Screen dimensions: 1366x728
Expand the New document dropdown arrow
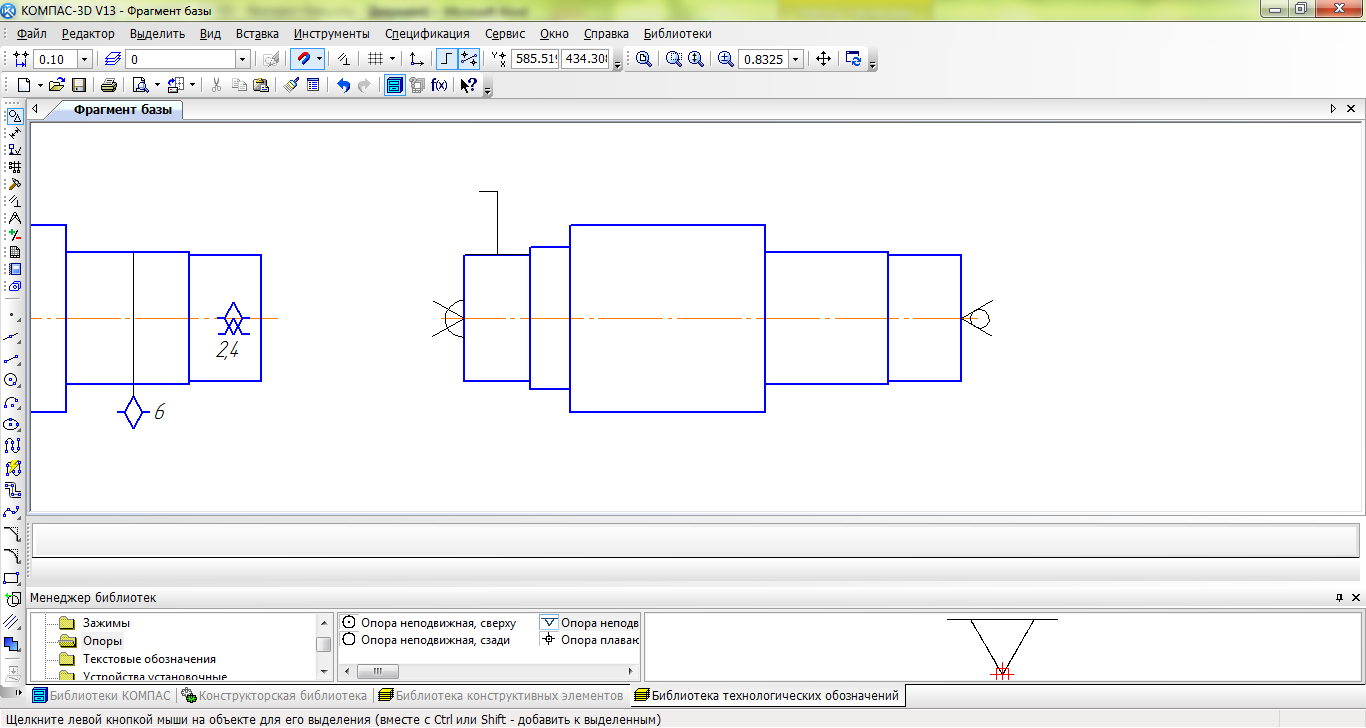tap(40, 86)
